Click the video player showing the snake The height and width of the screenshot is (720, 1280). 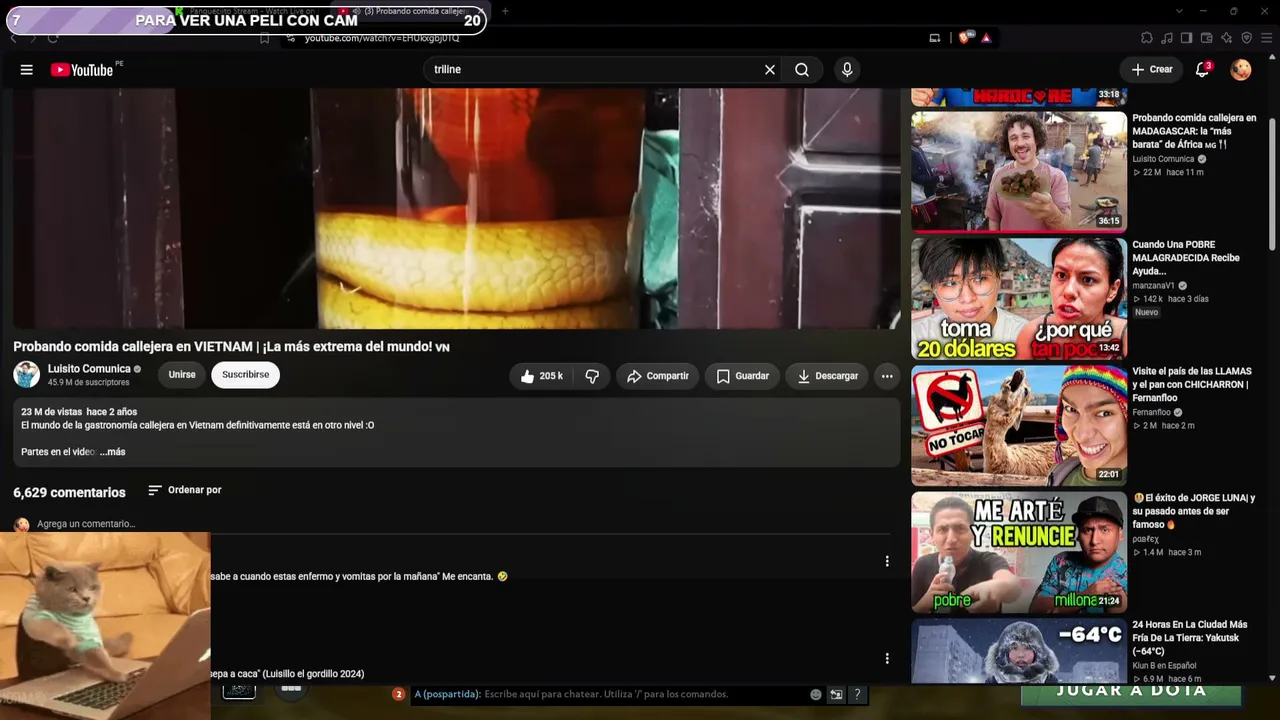[x=456, y=208]
